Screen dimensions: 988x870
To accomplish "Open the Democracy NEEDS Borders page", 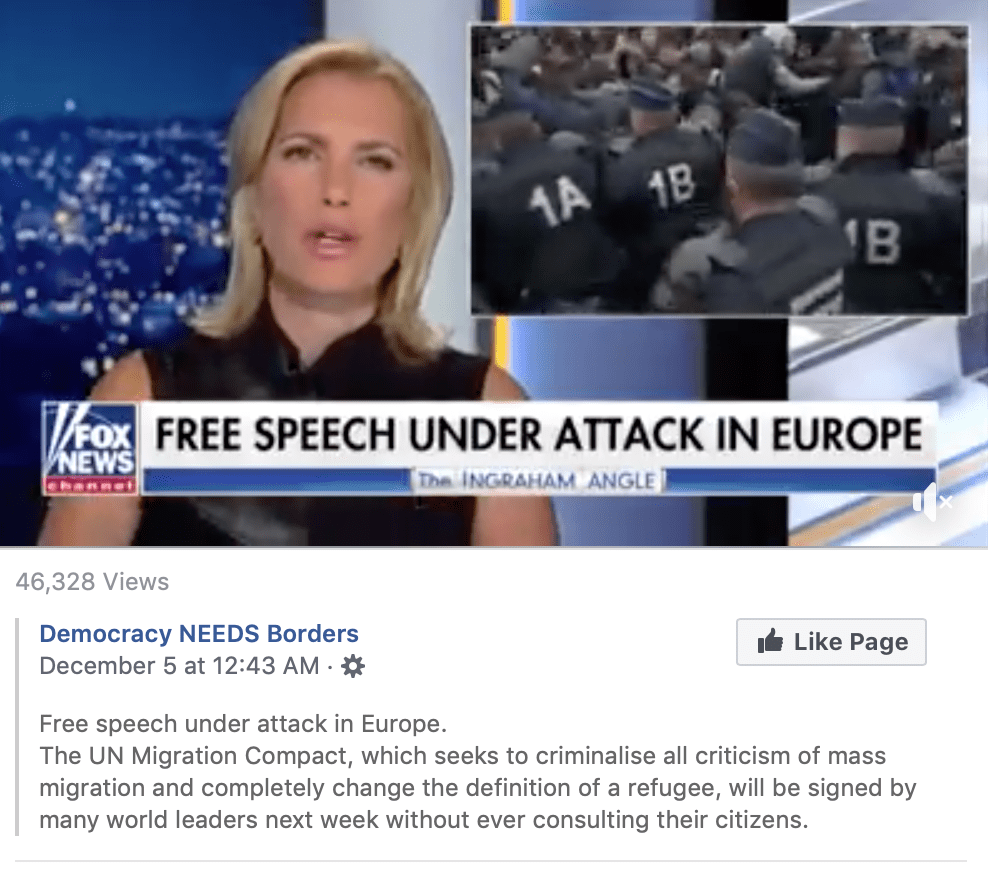I will coord(198,633).
